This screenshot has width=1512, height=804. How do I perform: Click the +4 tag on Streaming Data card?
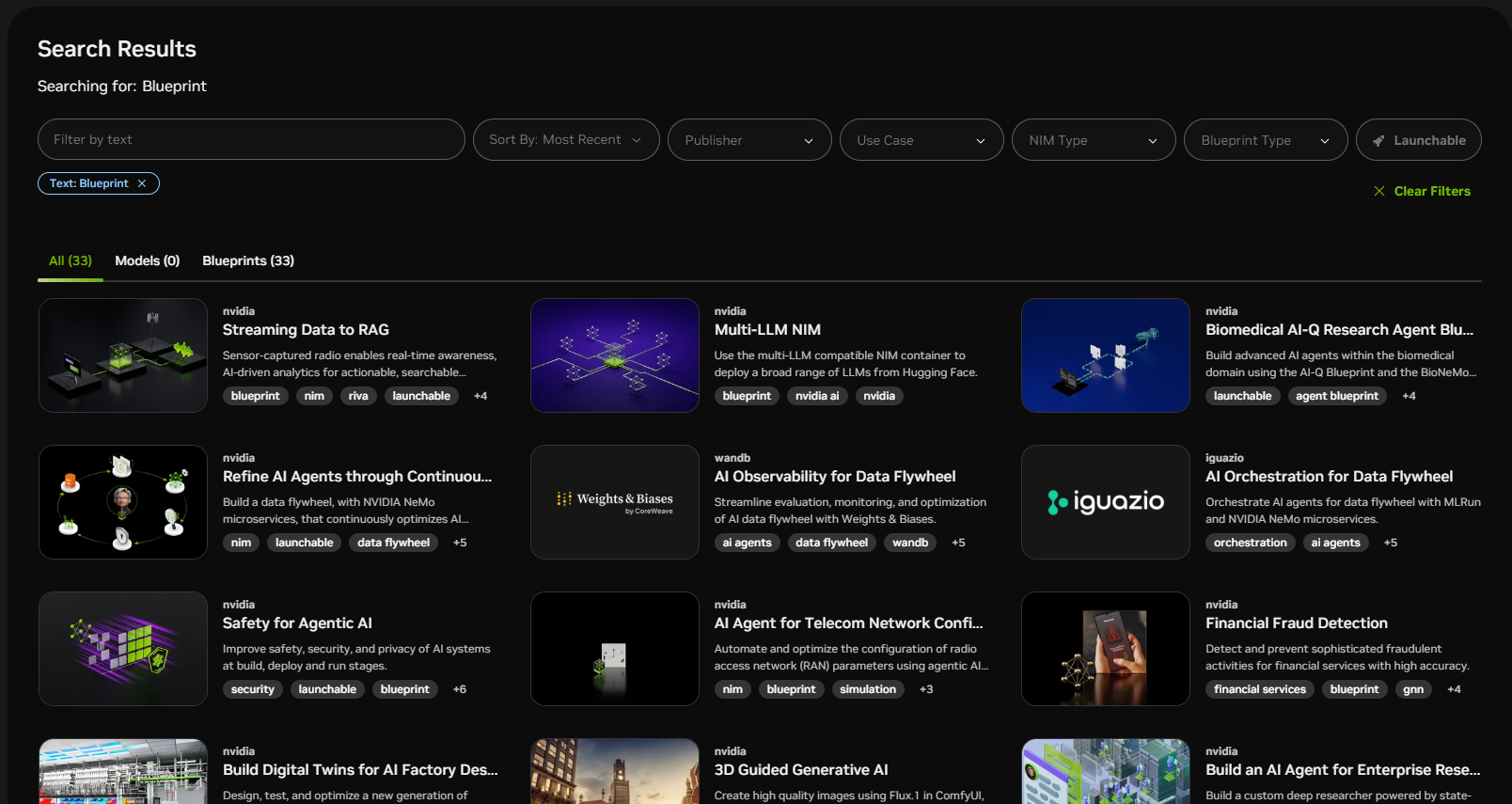tap(480, 396)
